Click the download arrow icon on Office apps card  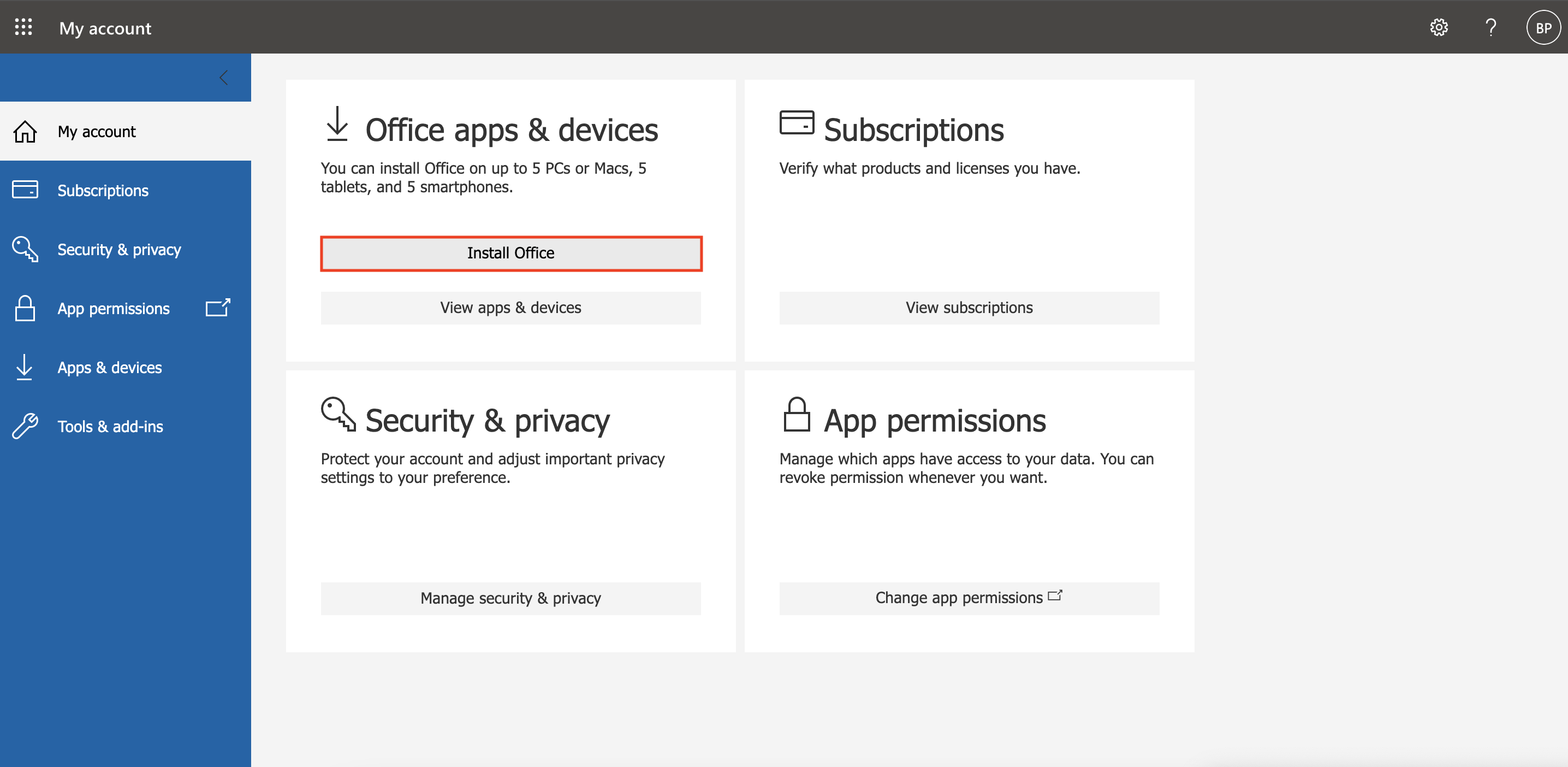click(337, 123)
